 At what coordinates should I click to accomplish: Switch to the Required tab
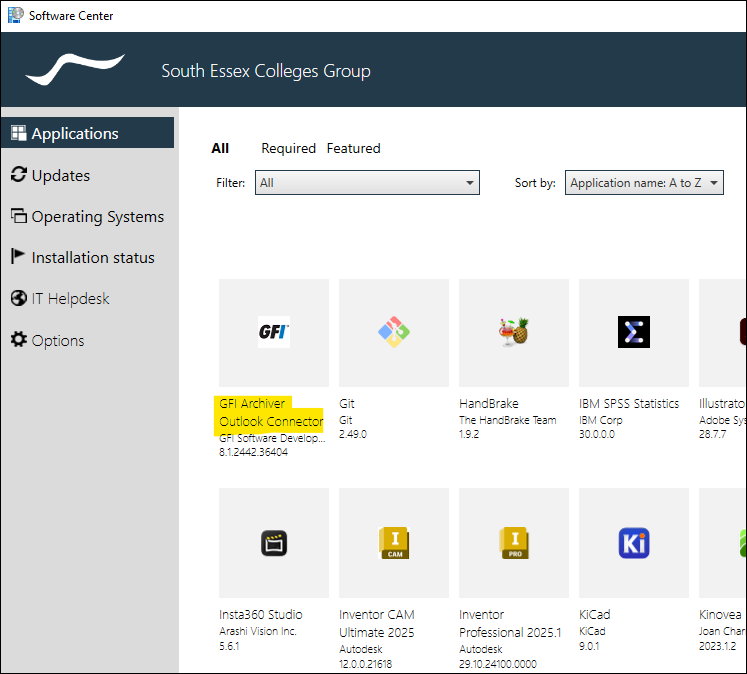point(289,148)
